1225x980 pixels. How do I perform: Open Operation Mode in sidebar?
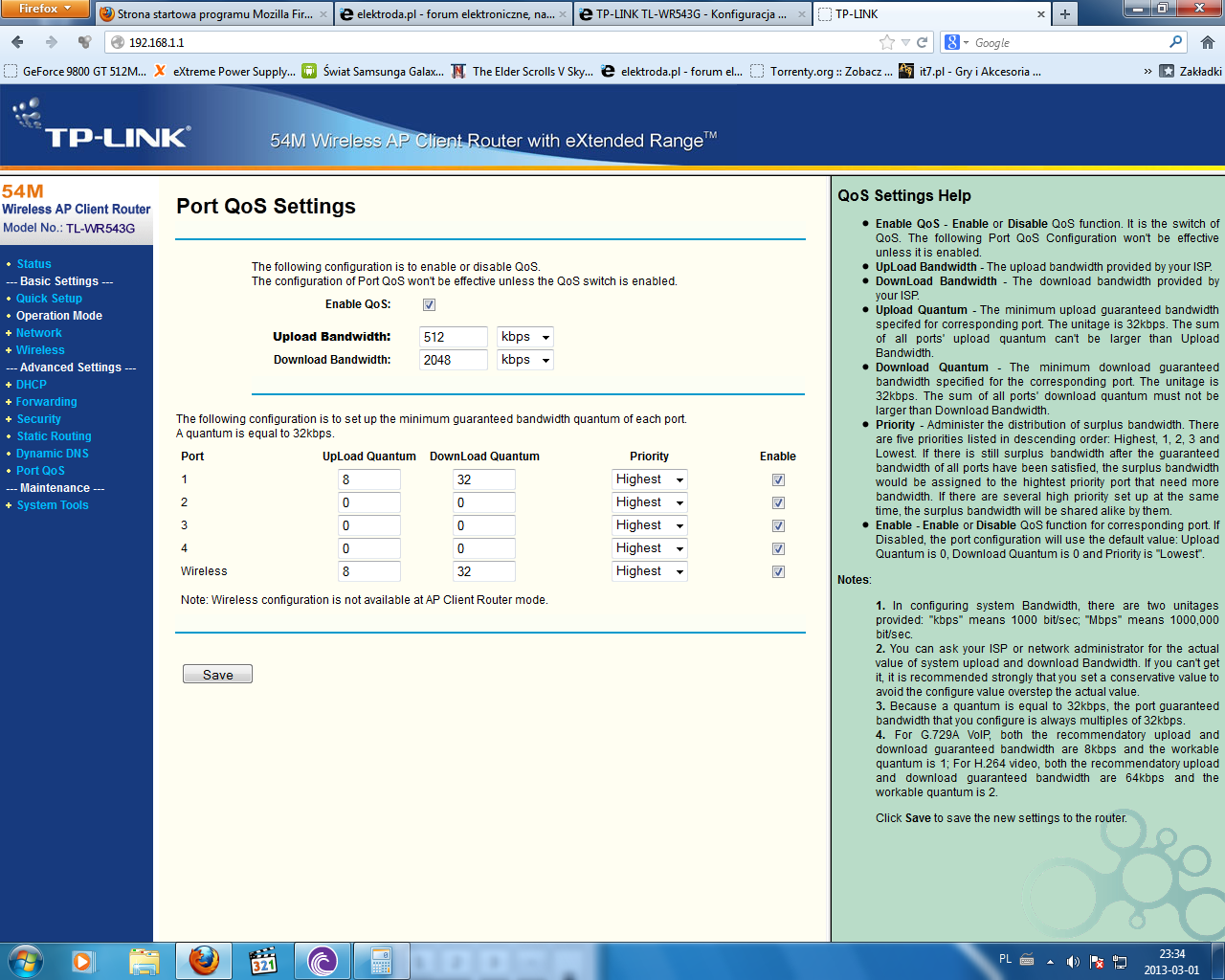coord(58,316)
